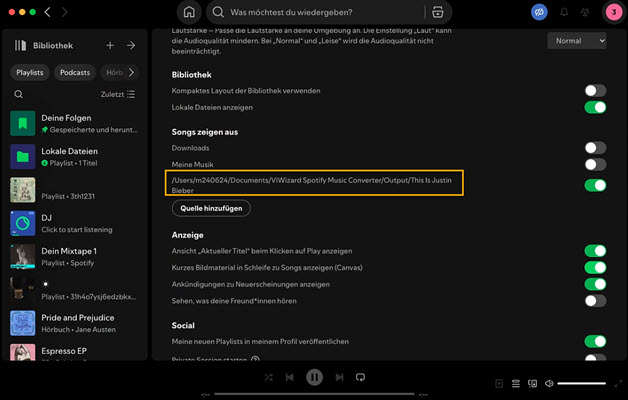Select the Playlists filter chip
Viewport: 628px width, 400px height.
(x=30, y=72)
